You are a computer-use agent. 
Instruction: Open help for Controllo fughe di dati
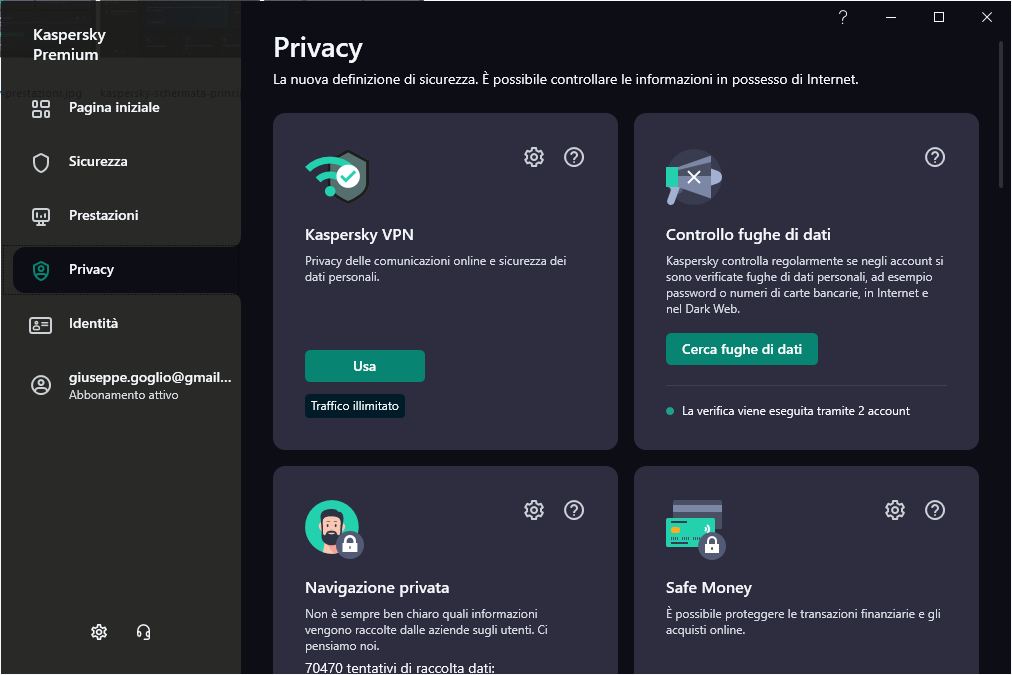(x=935, y=157)
